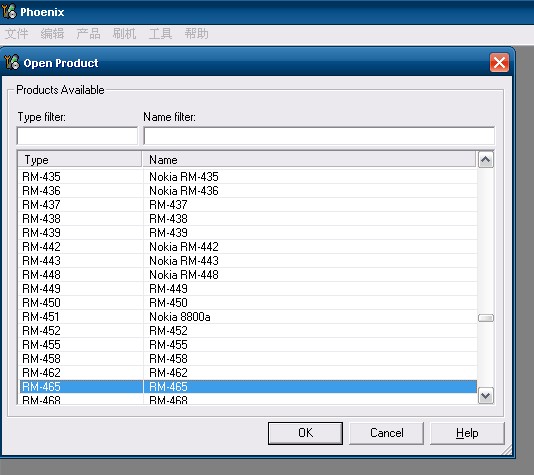Viewport: 534px width, 475px height.
Task: Click the Open Product dialog icon
Action: pyautogui.click(x=12, y=62)
